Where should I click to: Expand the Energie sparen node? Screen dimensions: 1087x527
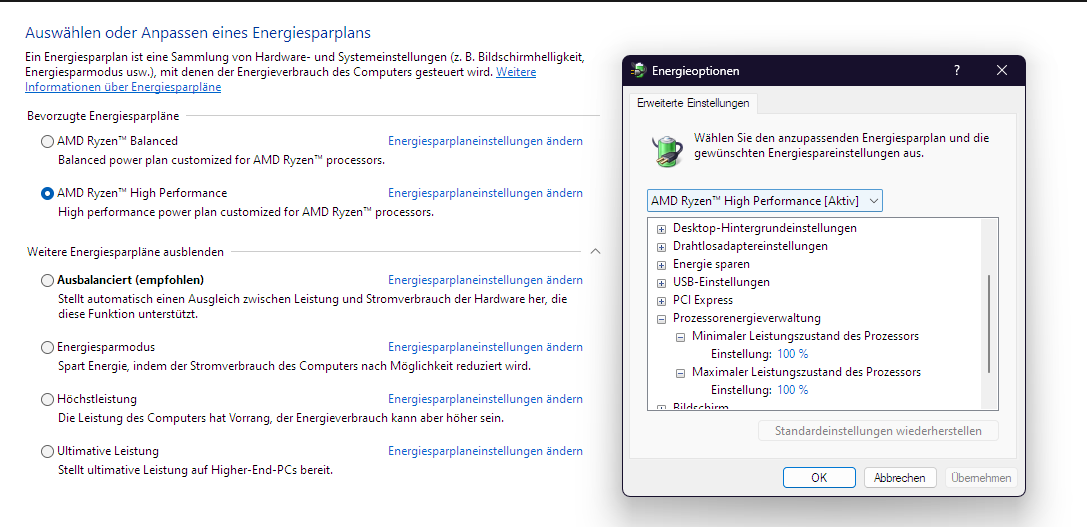(661, 264)
